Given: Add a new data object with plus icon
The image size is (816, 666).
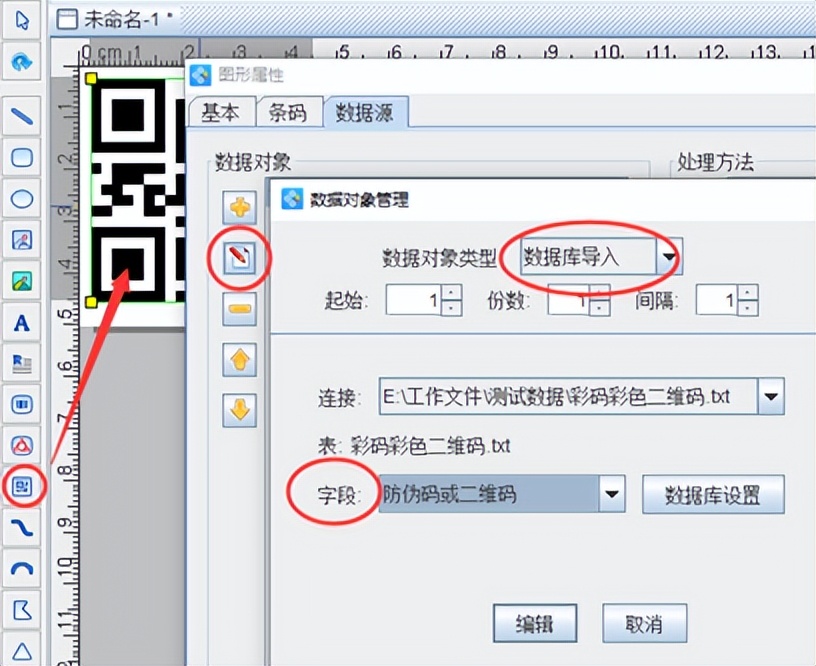Looking at the screenshot, I should pos(239,208).
